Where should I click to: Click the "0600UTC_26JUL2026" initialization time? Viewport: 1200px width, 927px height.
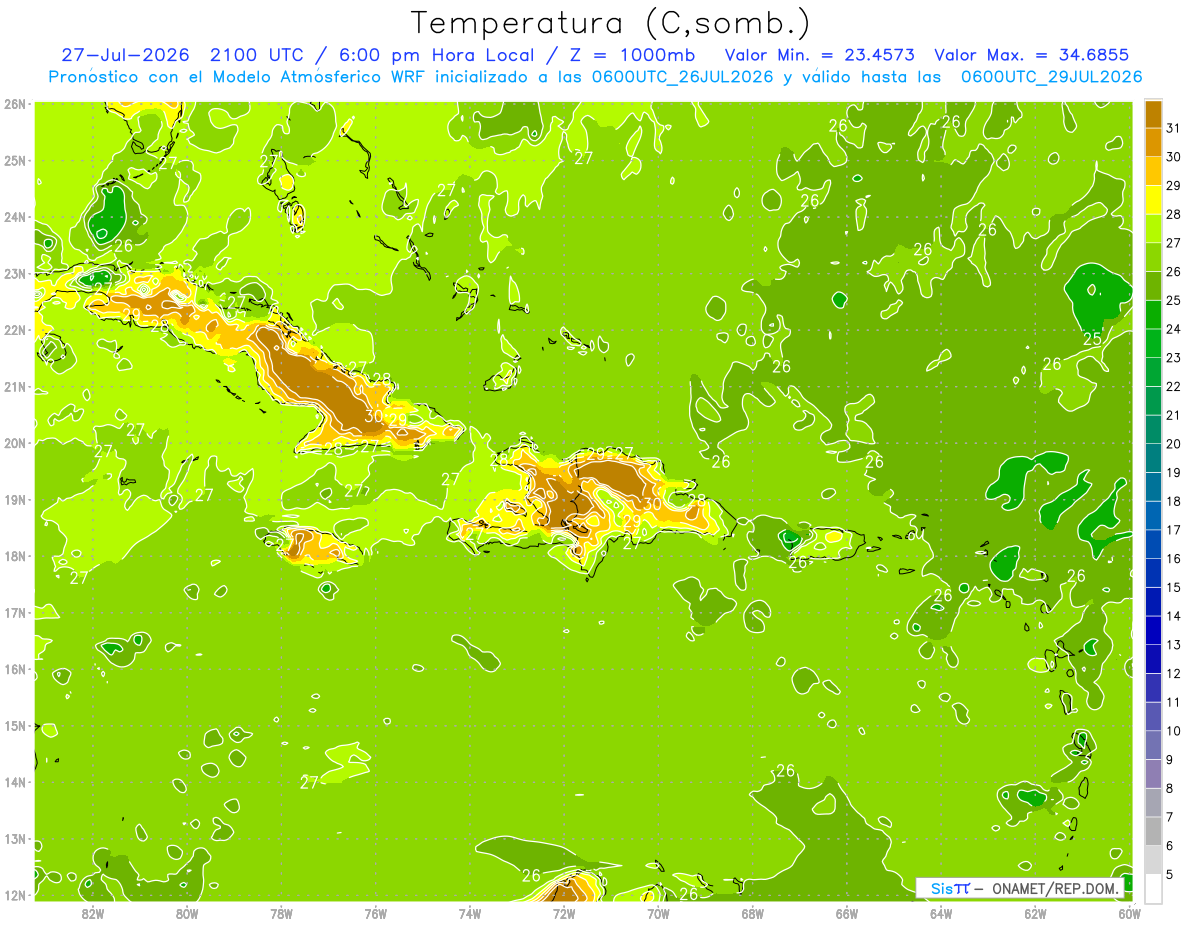pyautogui.click(x=683, y=77)
